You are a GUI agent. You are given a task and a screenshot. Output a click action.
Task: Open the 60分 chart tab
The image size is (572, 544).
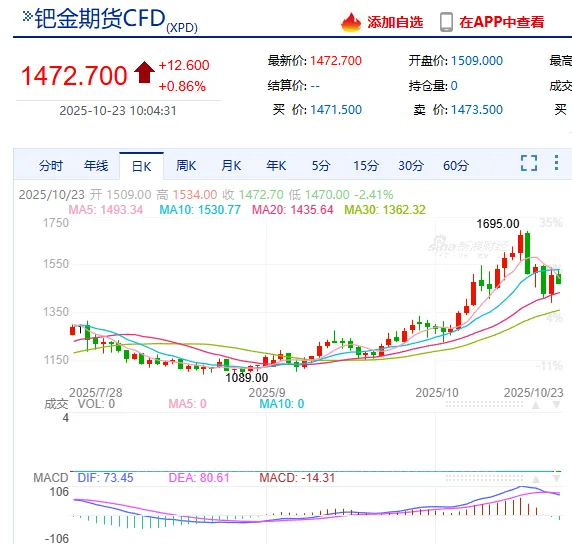[456, 166]
